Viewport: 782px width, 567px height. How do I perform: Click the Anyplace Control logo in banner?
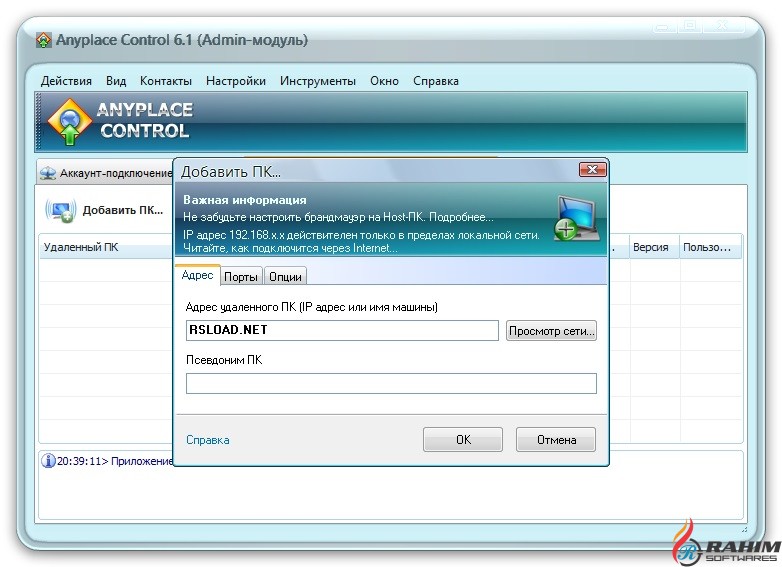[70, 121]
